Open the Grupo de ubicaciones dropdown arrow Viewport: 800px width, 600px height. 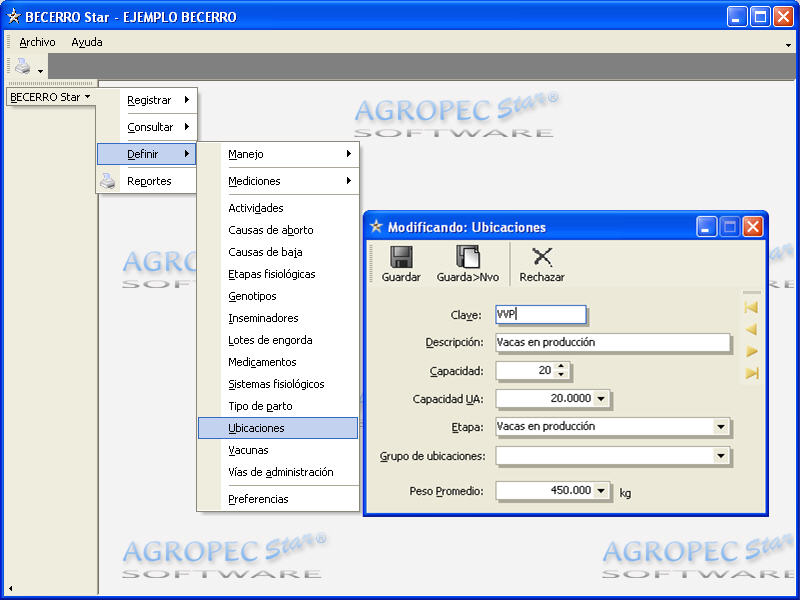[x=720, y=456]
